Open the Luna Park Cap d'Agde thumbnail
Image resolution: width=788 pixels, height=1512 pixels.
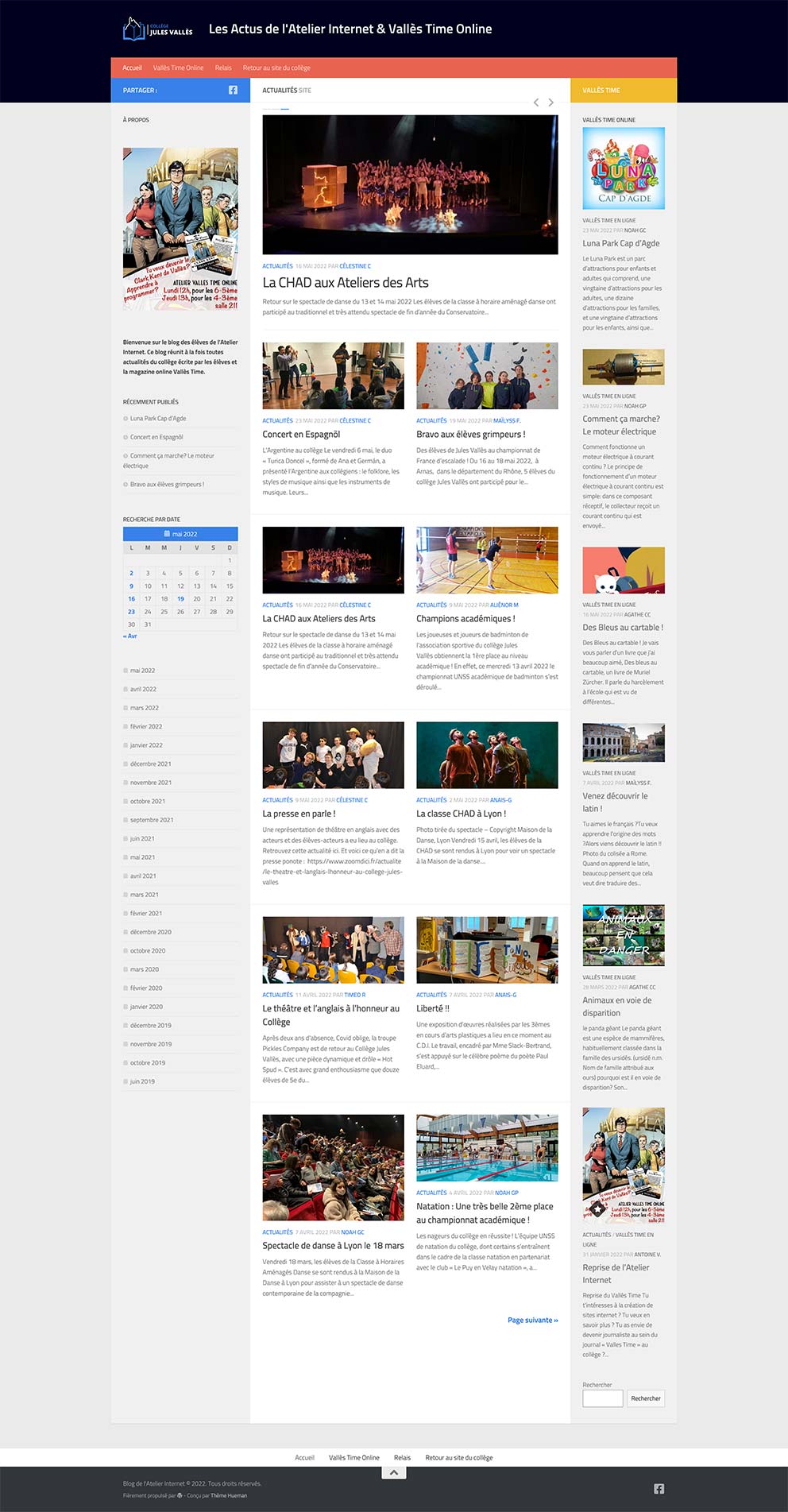624,168
